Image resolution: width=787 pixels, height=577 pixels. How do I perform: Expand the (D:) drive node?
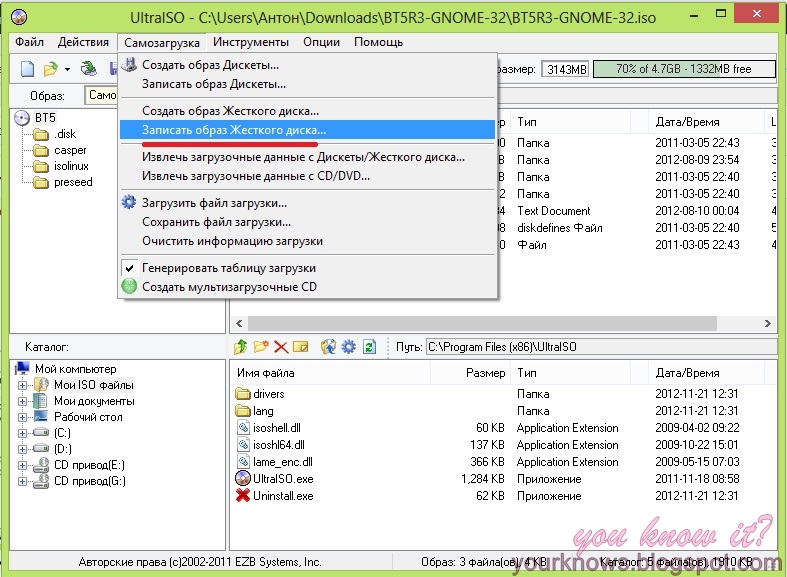coord(22,449)
